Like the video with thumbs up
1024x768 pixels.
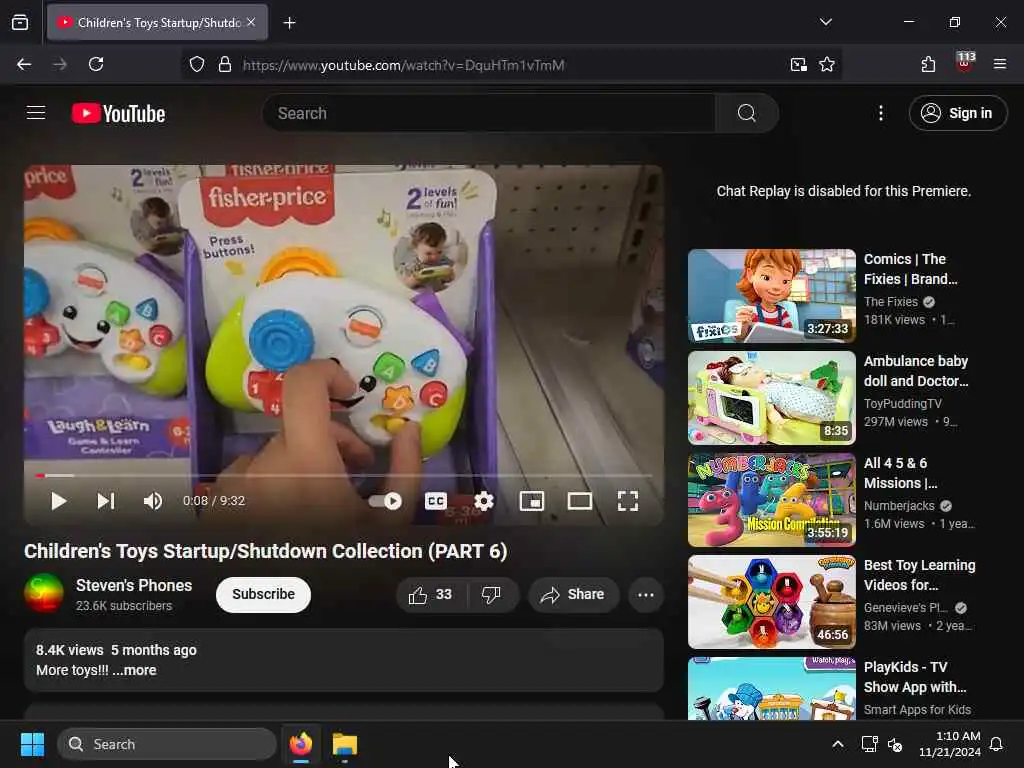coord(430,595)
